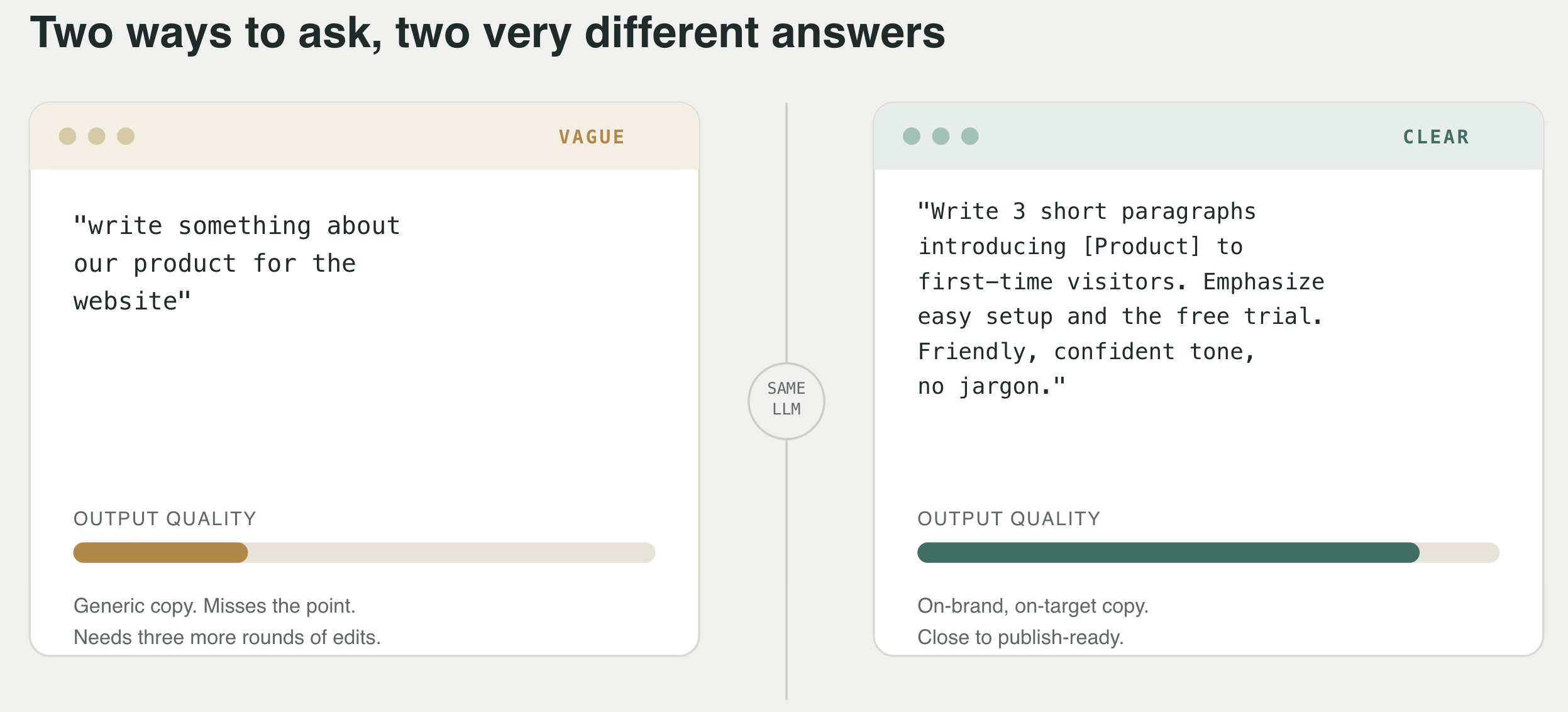
Task: Click 'On-brand, on-target copy.' caption
Action: 1033,606
